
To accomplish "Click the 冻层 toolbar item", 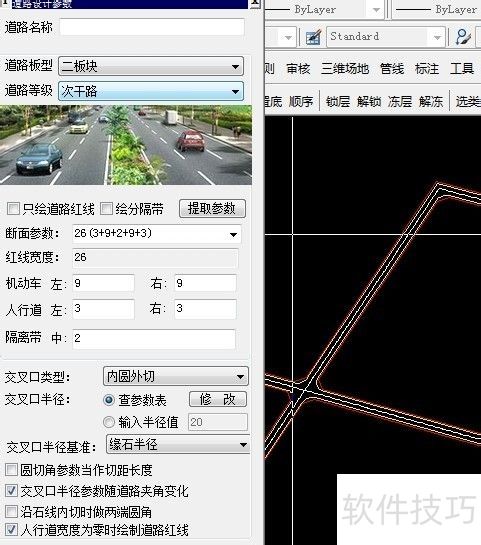I will tap(400, 101).
